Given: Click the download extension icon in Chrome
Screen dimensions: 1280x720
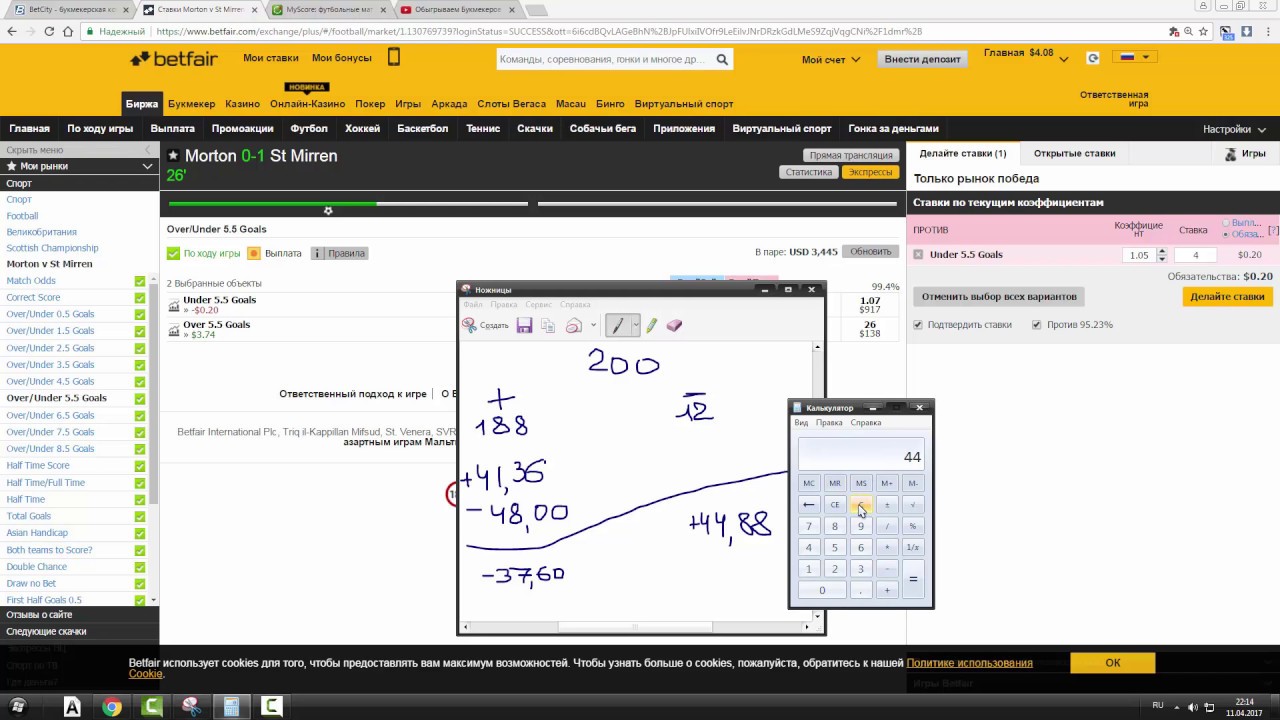Looking at the screenshot, I should 1247,32.
